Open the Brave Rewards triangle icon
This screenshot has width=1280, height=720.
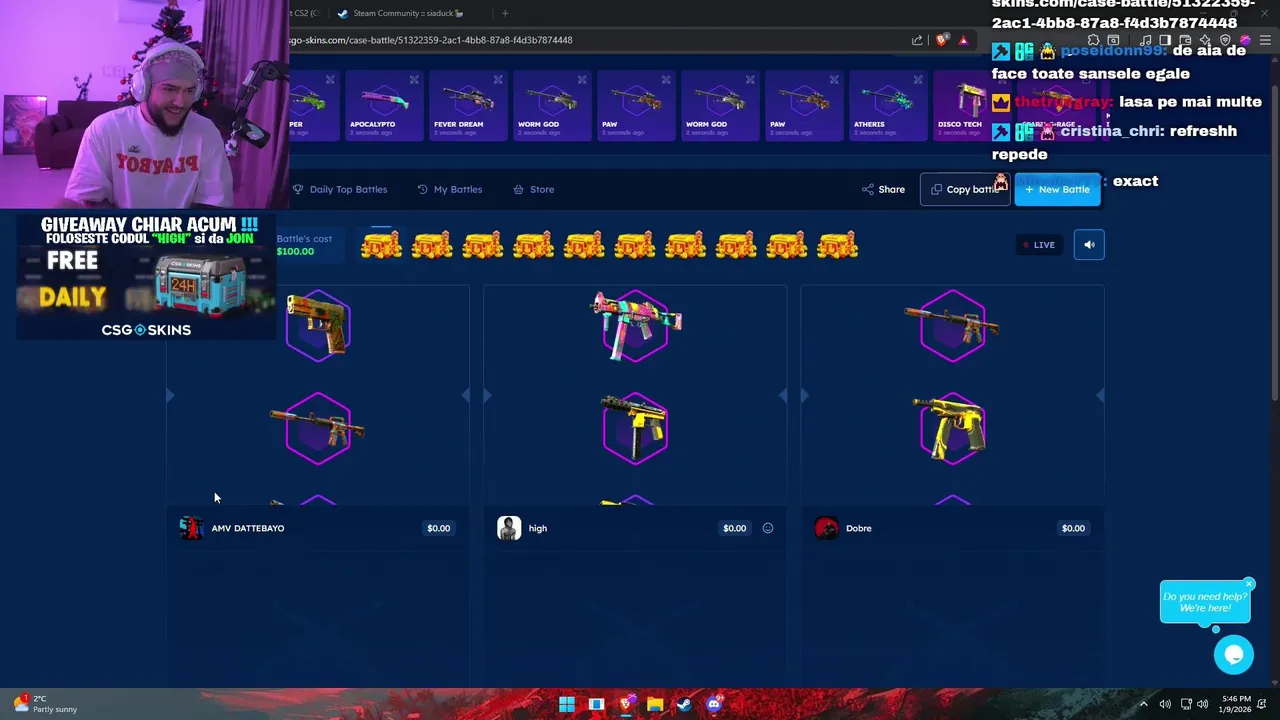963,40
